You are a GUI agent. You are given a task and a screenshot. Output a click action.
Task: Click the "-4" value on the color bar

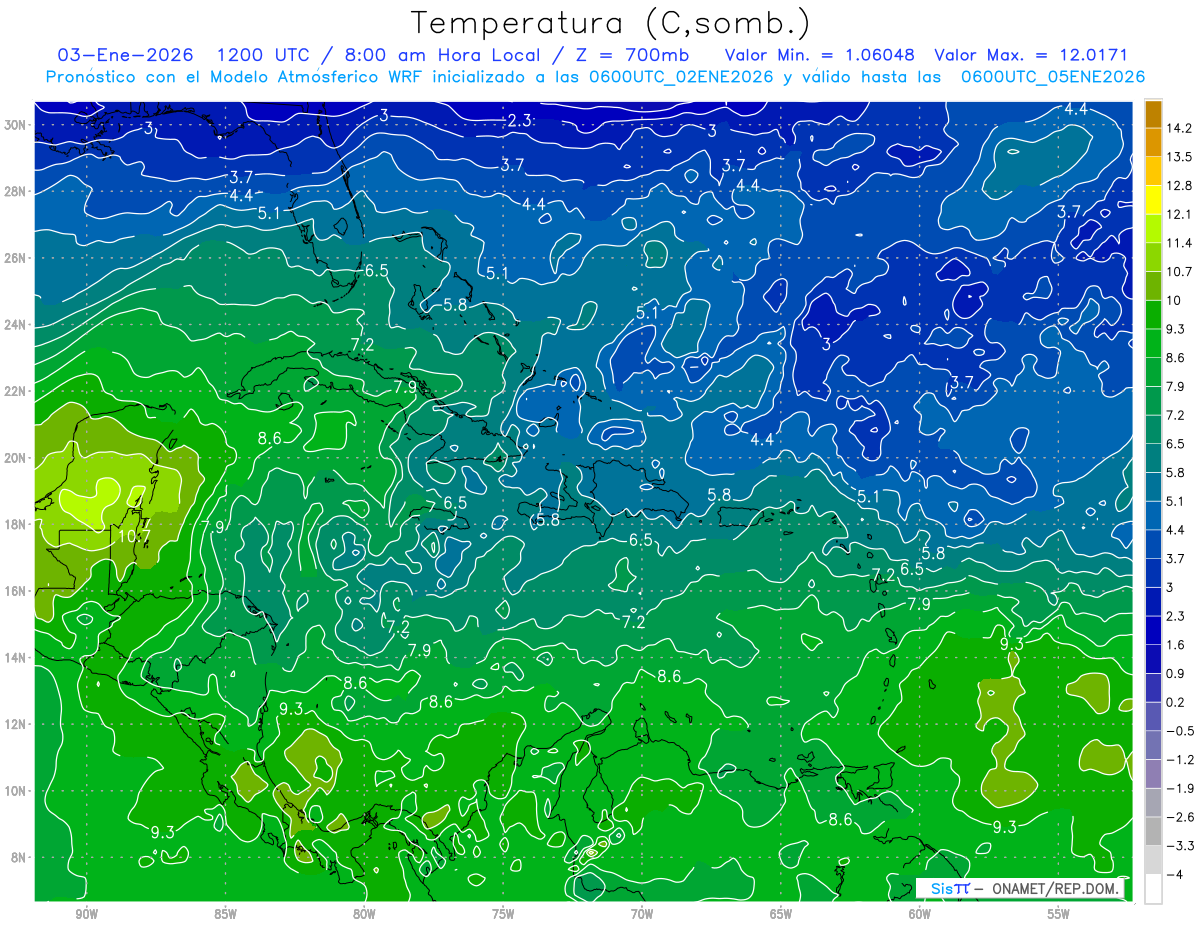[1175, 875]
